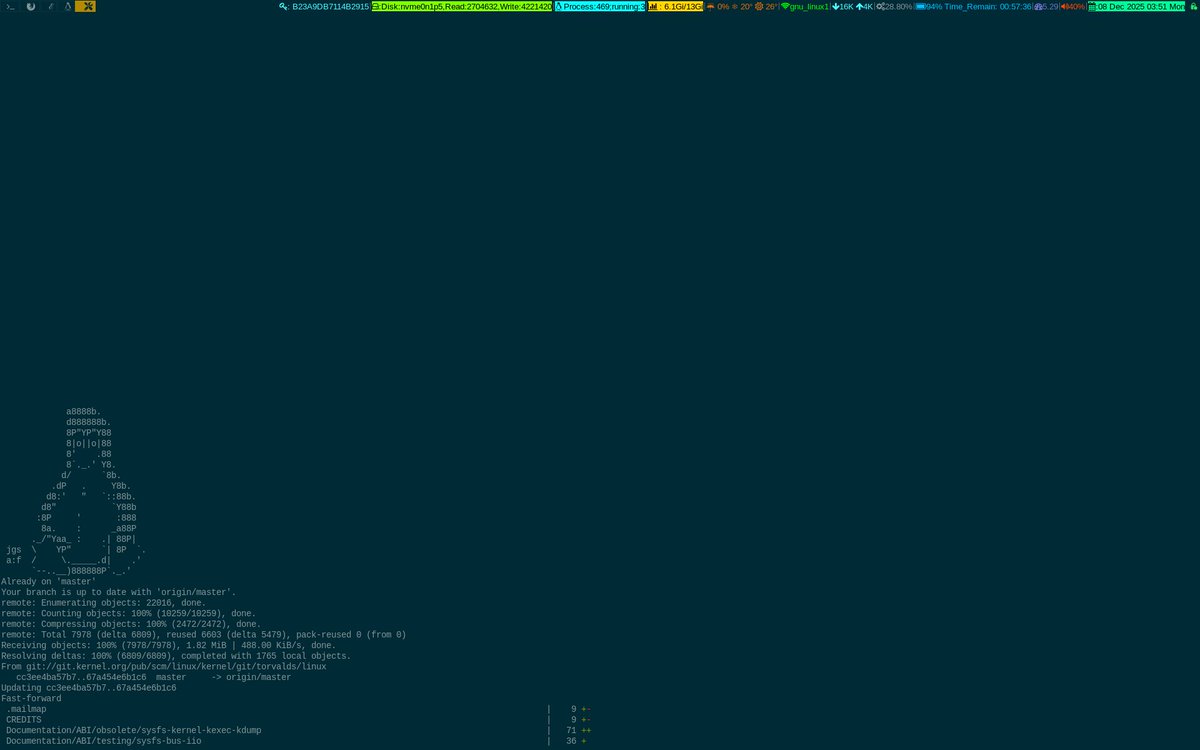1200x750 pixels.
Task: Click the Time_Remain 00:57:36 text
Action: click(988, 6)
